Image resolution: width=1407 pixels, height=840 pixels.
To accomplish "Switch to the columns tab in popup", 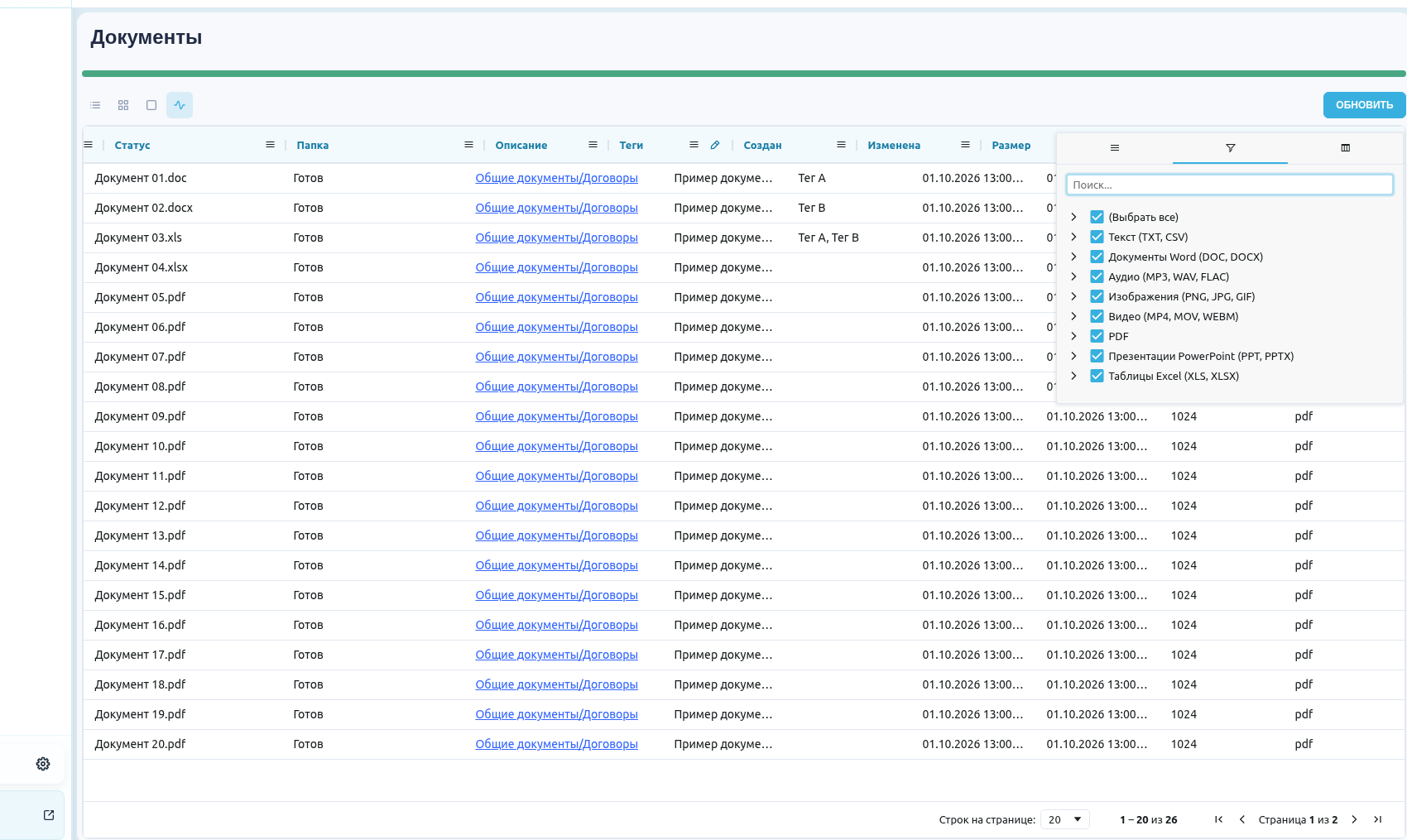I will coord(1345,147).
